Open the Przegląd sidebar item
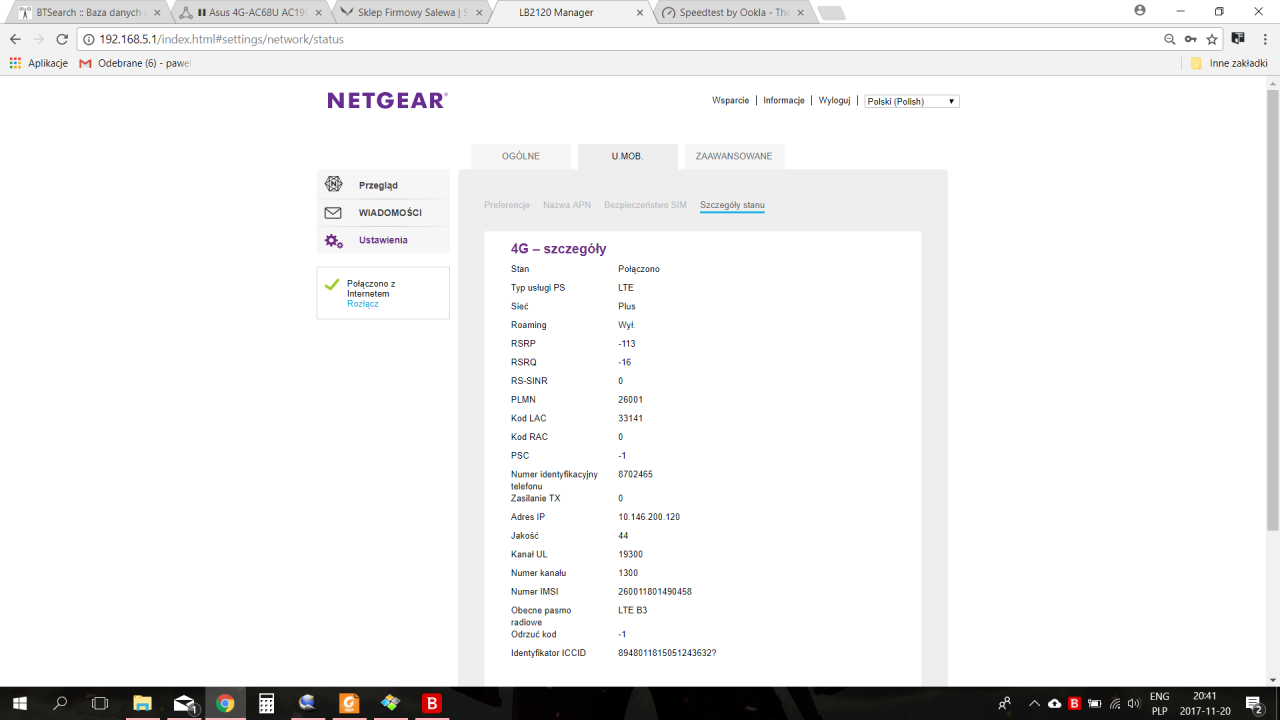This screenshot has height=720, width=1280. 383,185
